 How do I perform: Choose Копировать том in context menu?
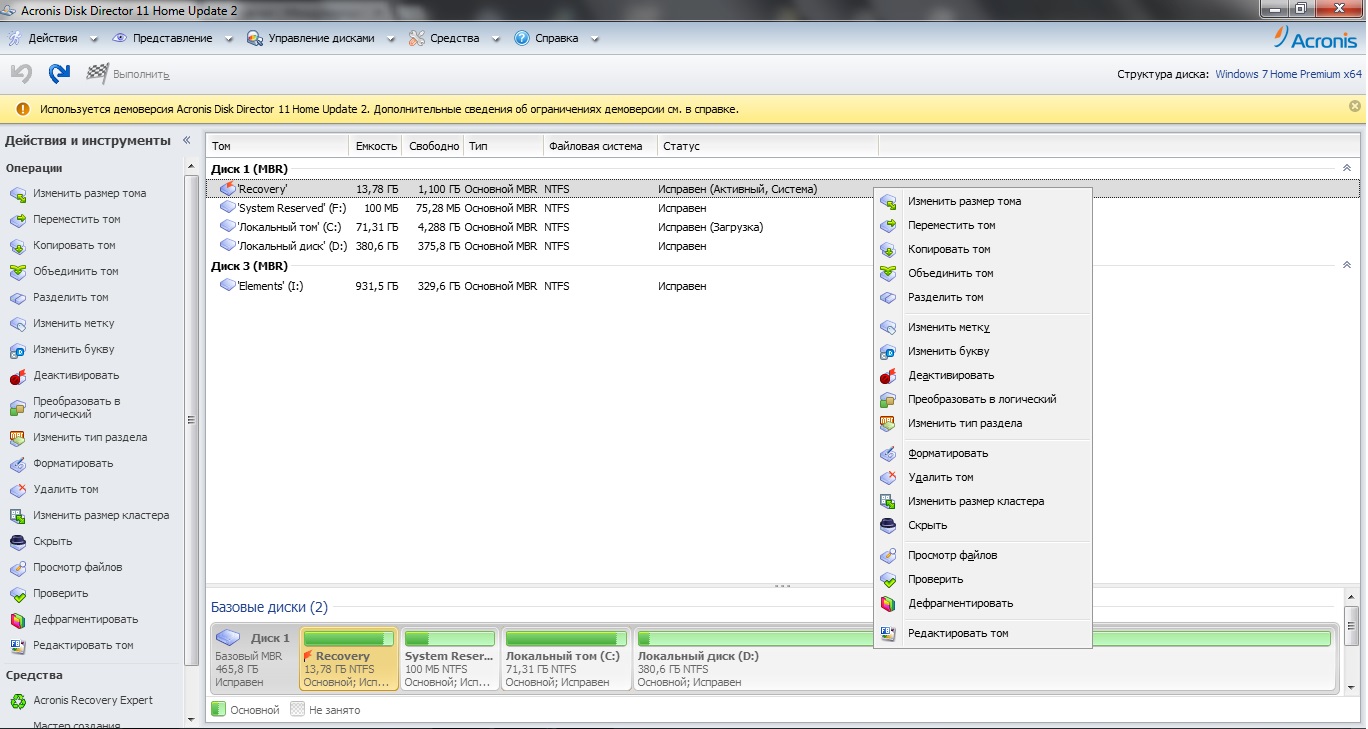[982, 249]
